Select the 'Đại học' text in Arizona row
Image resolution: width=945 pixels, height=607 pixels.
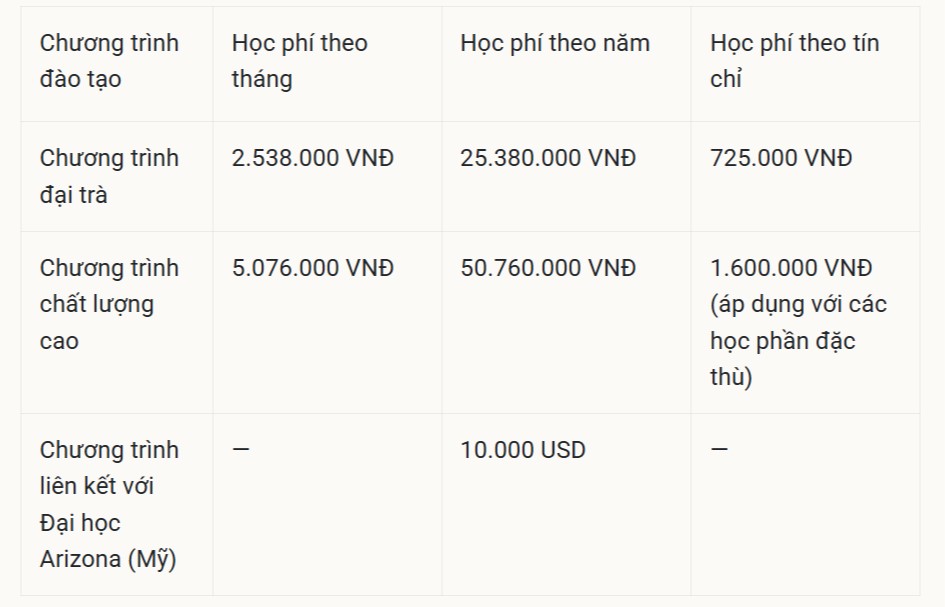pyautogui.click(x=80, y=523)
